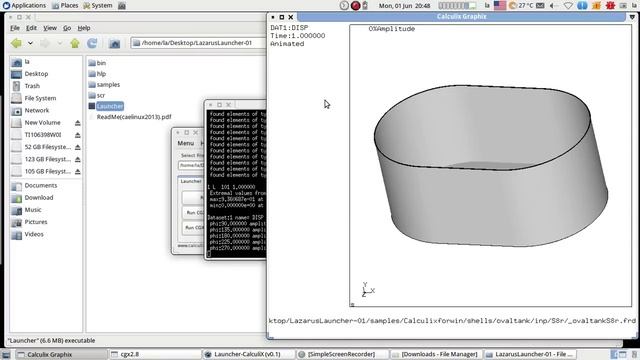Select the TI106398W0I volume in sidebar

click(42, 135)
